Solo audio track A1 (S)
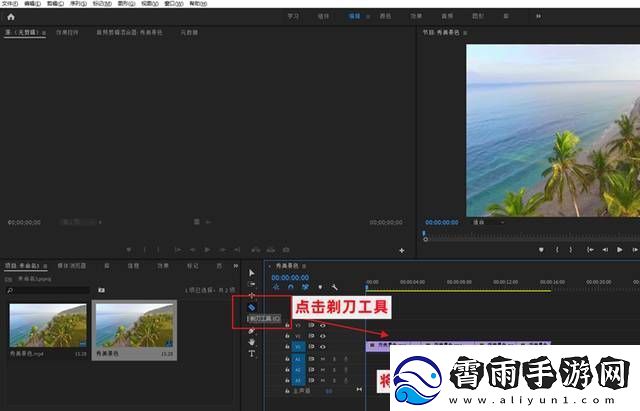Image resolution: width=640 pixels, height=411 pixels. (x=334, y=359)
